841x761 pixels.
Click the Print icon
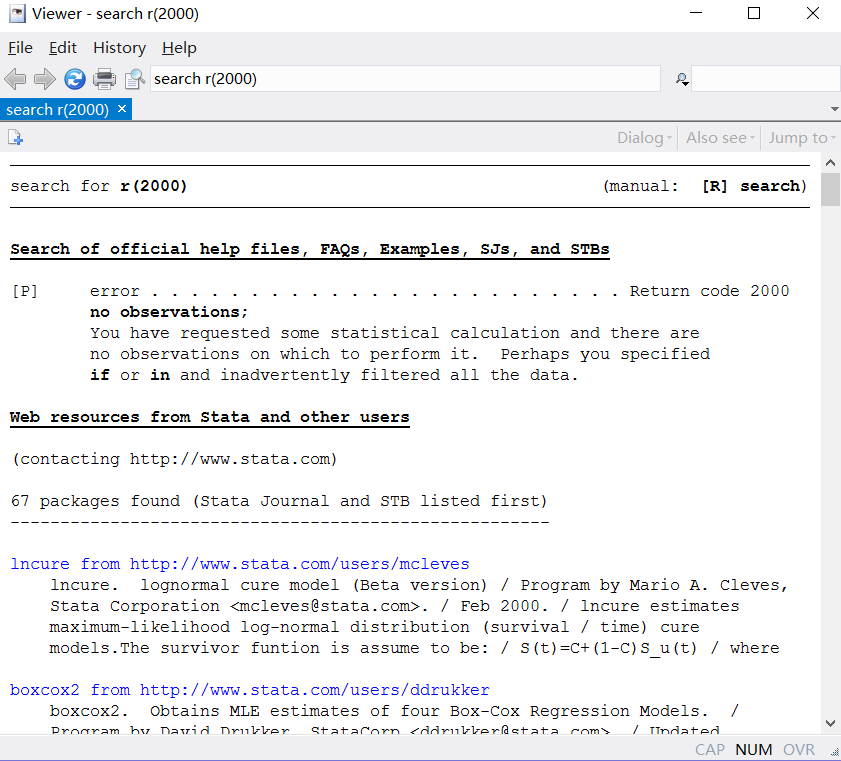(x=104, y=79)
